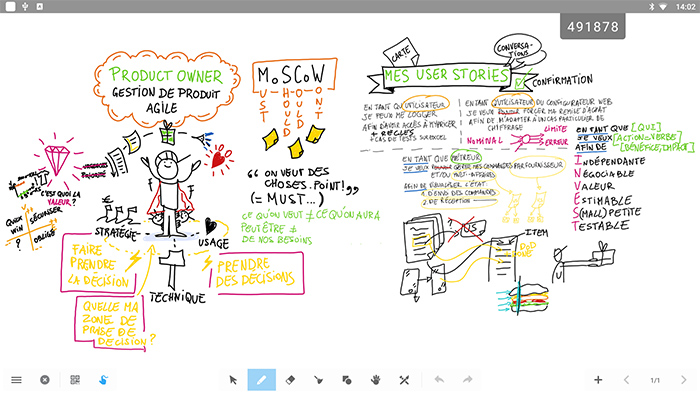Click the white square status bar icon

pos(10,6)
